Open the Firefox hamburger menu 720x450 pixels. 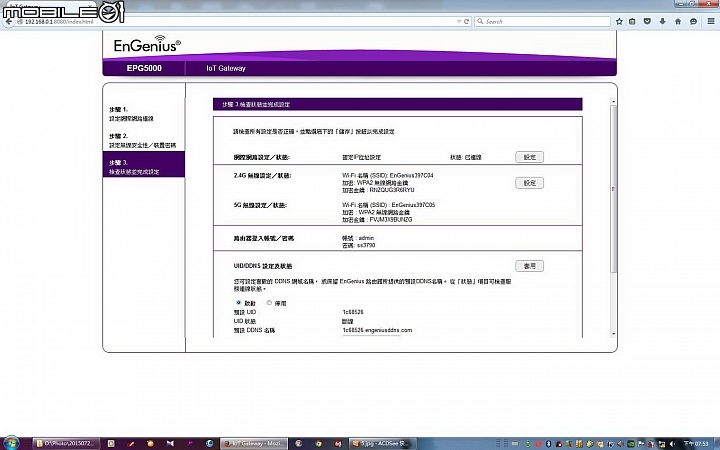tap(711, 22)
